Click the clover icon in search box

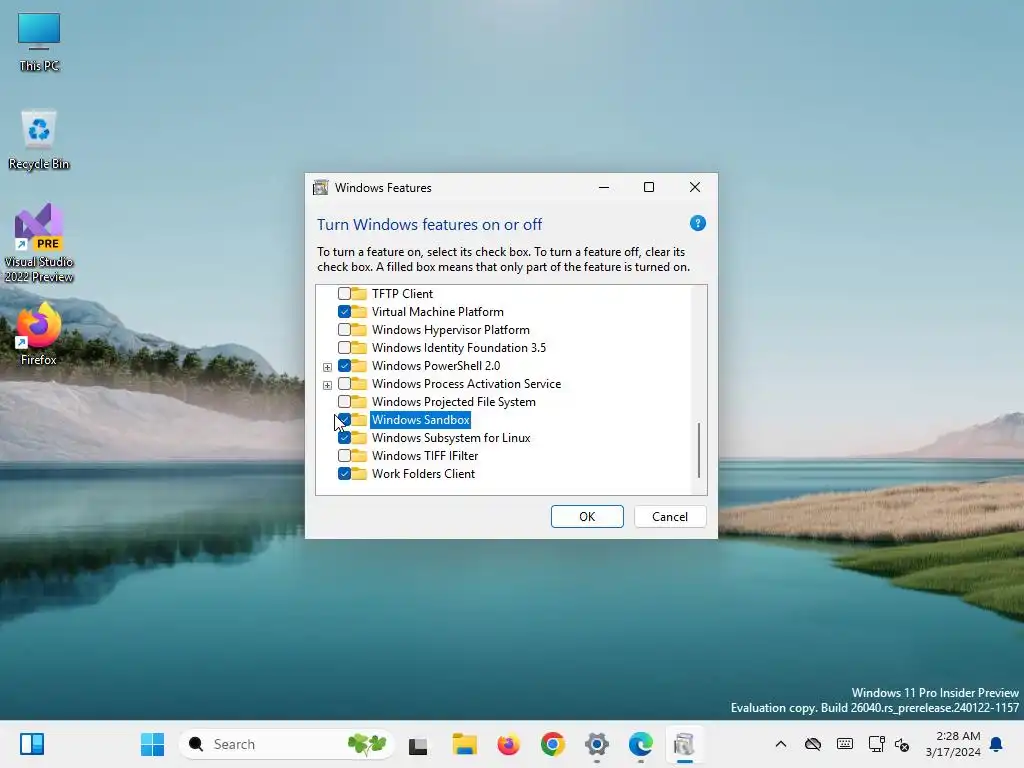366,744
